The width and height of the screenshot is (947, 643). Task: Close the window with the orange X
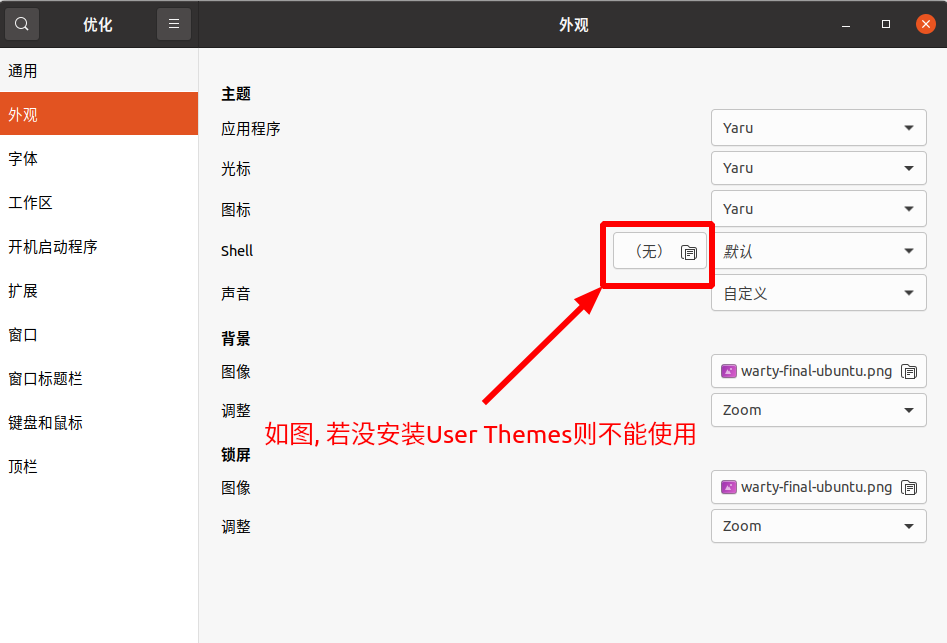pyautogui.click(x=925, y=24)
